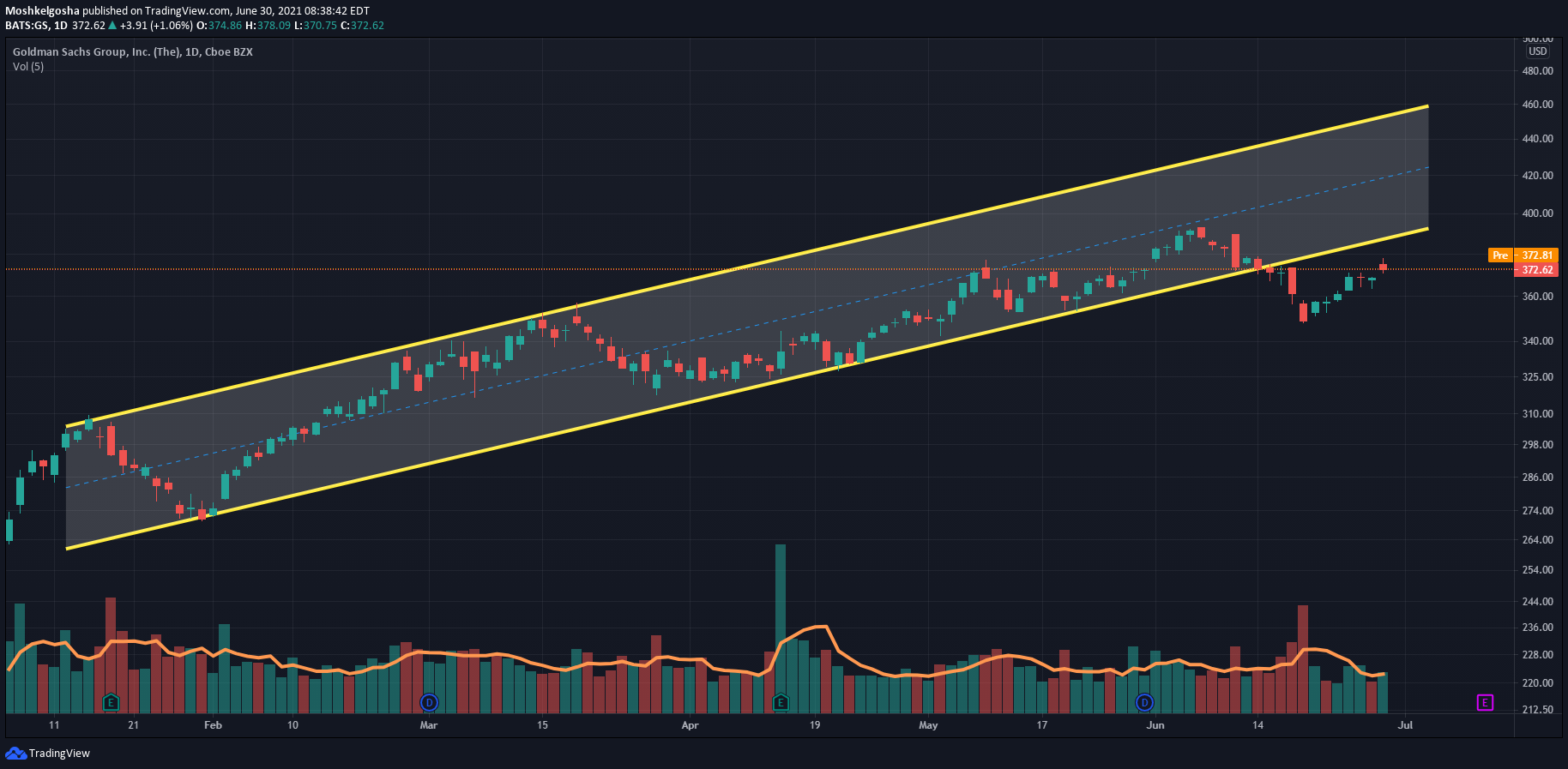Viewport: 1568px width, 769px height.
Task: Click the 480.00 price axis label
Action: (1537, 71)
